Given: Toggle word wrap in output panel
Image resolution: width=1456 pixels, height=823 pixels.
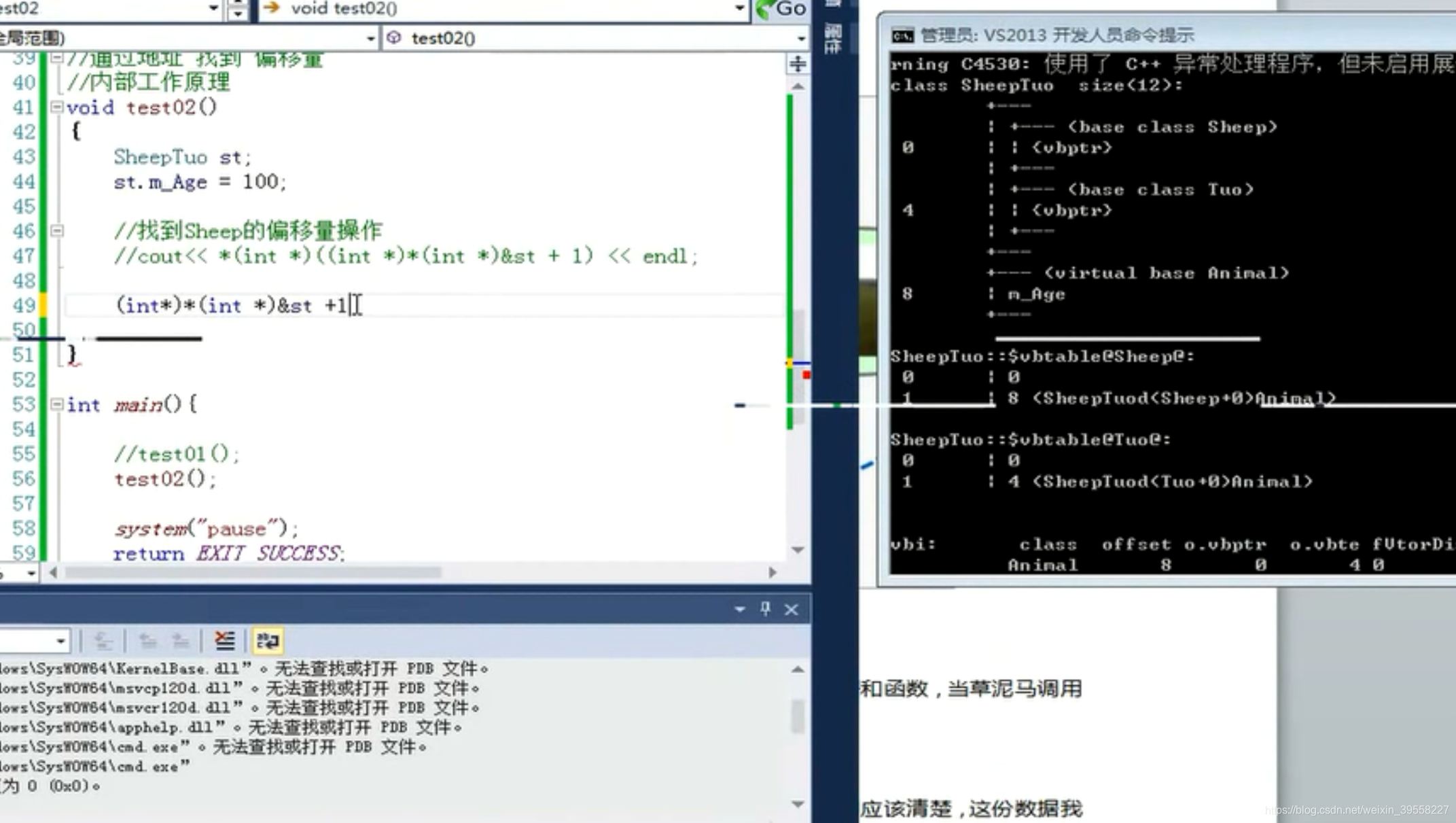Looking at the screenshot, I should click(267, 640).
